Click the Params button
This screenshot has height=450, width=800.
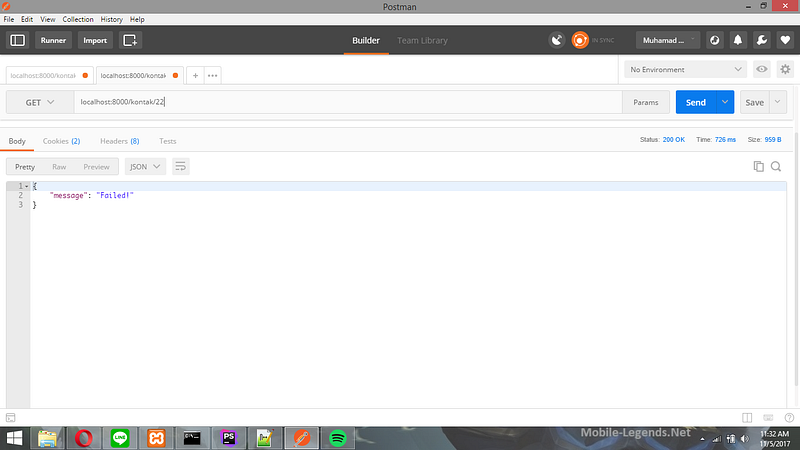point(645,102)
